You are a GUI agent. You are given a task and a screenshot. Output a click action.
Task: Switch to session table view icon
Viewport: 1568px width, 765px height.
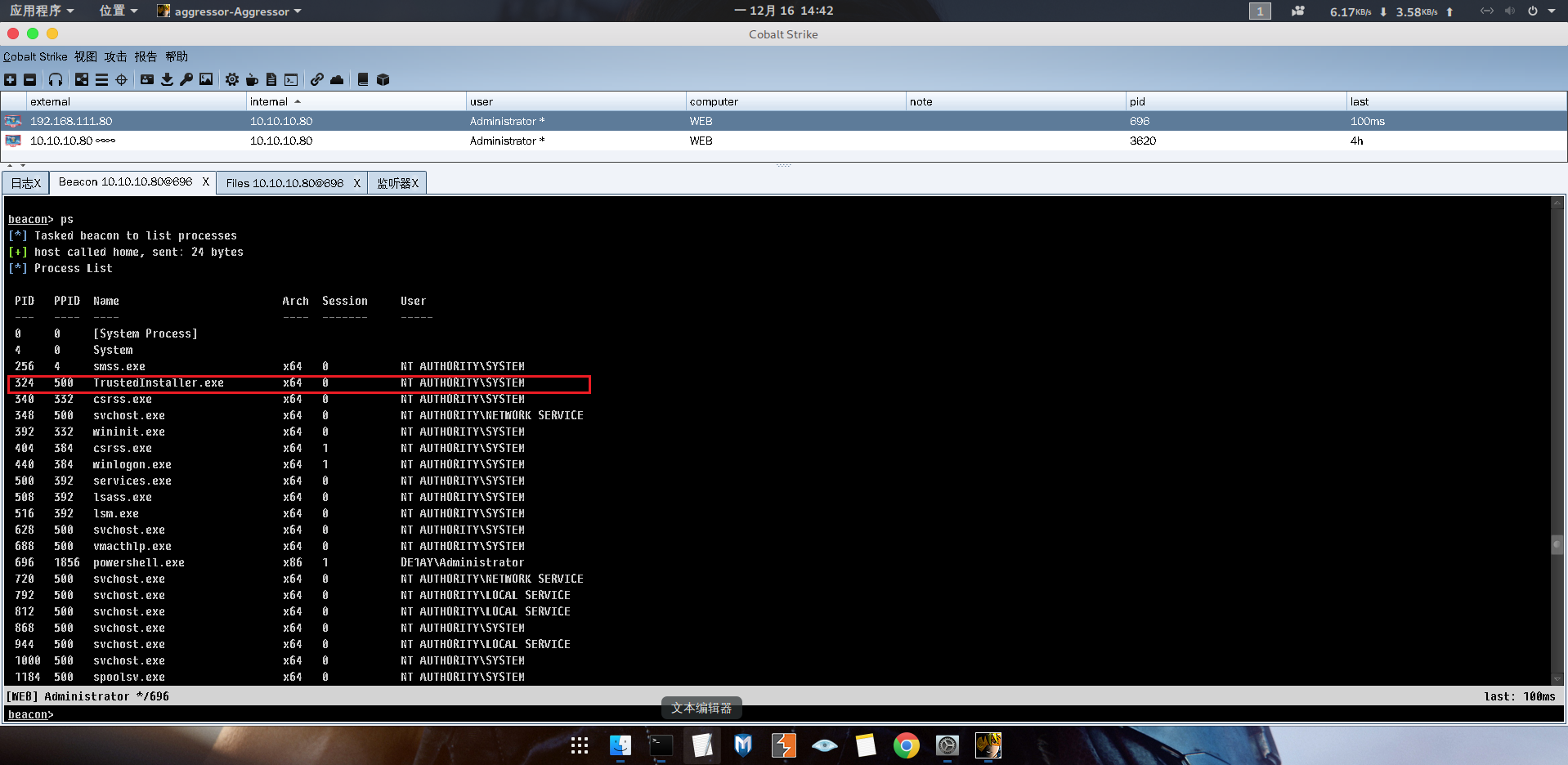[101, 79]
